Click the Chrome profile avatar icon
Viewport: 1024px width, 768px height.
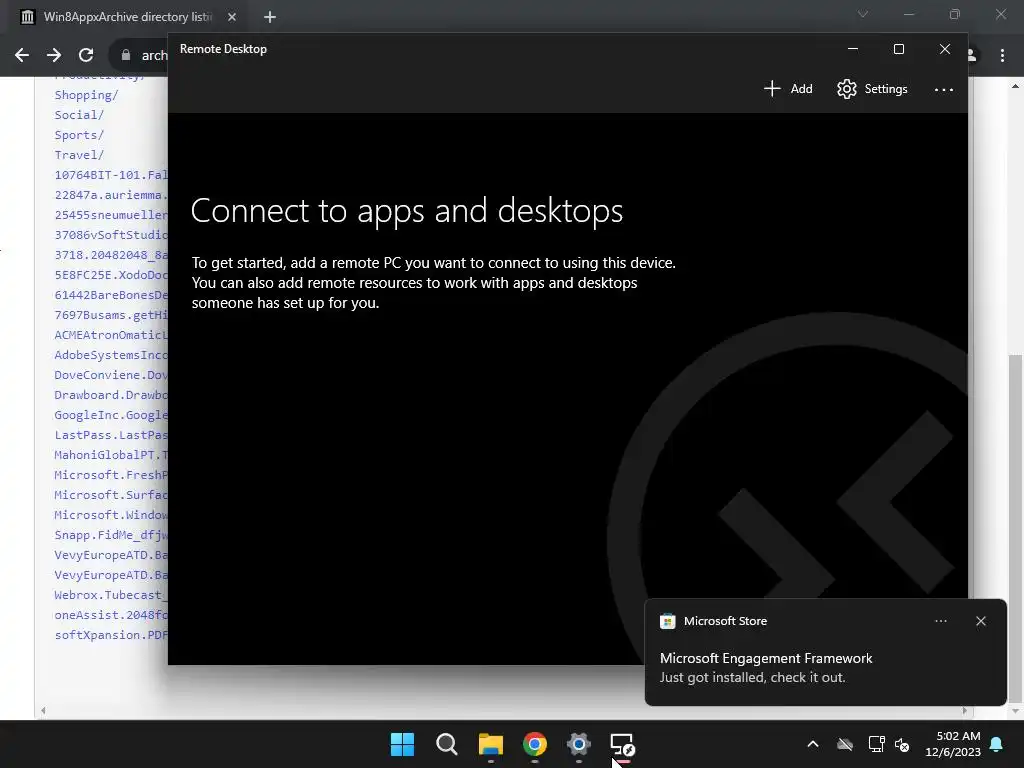point(972,56)
